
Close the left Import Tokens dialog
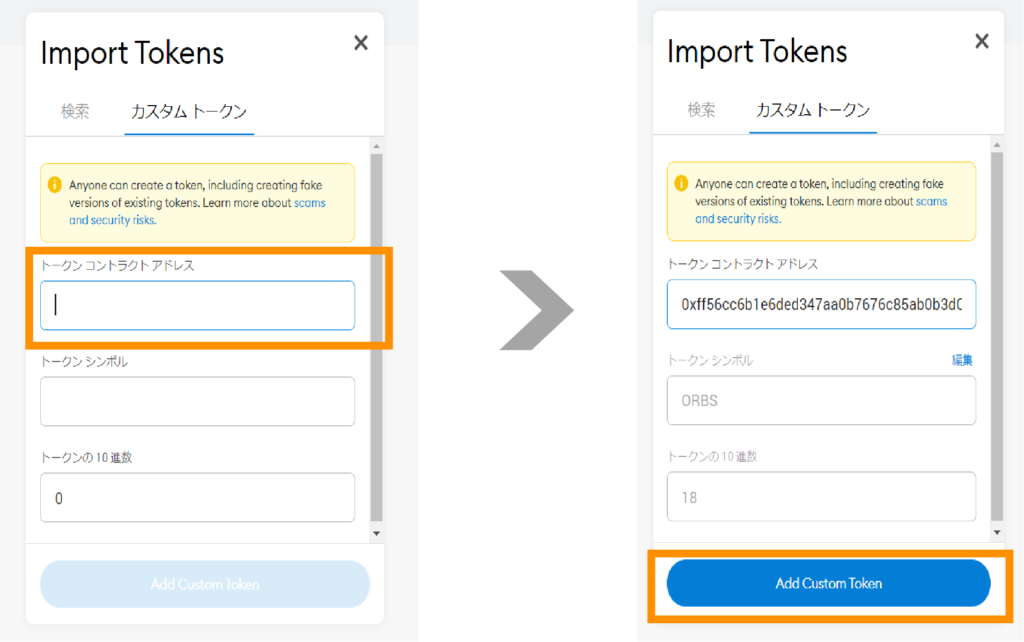click(x=361, y=42)
